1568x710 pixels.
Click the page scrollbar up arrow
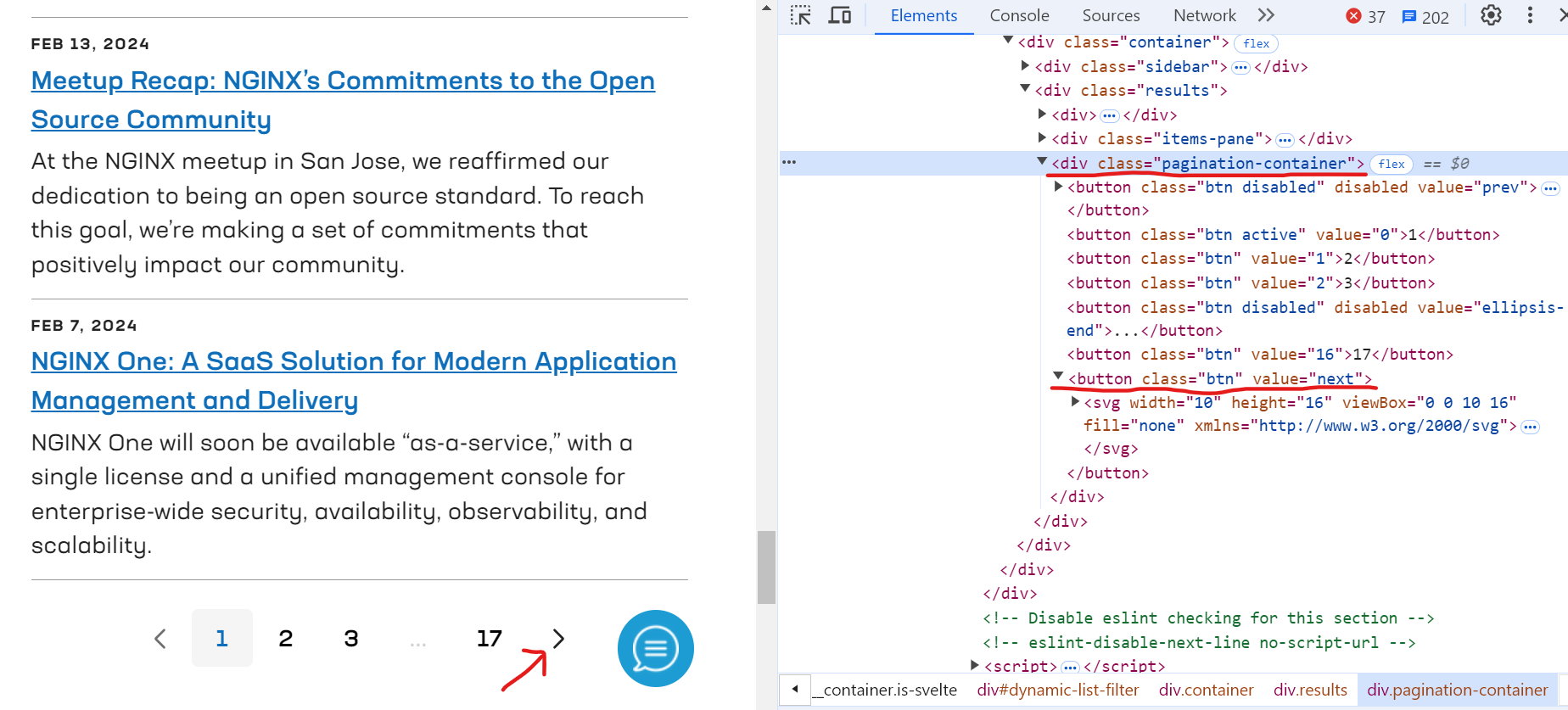[x=767, y=8]
